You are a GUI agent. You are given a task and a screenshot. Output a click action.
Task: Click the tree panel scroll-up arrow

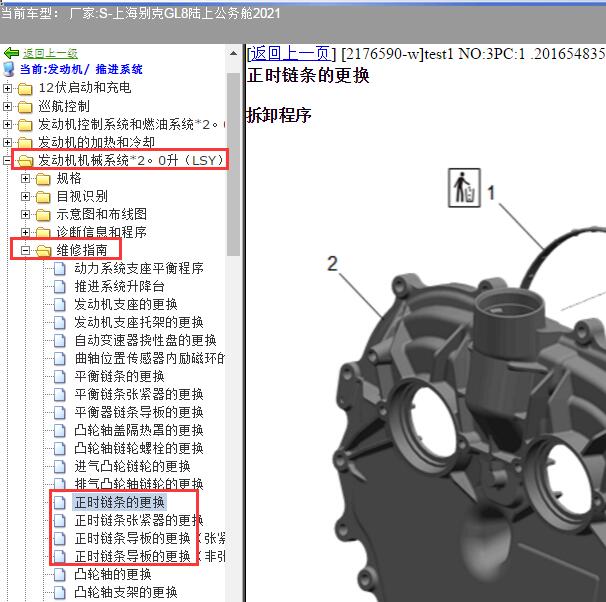click(233, 54)
